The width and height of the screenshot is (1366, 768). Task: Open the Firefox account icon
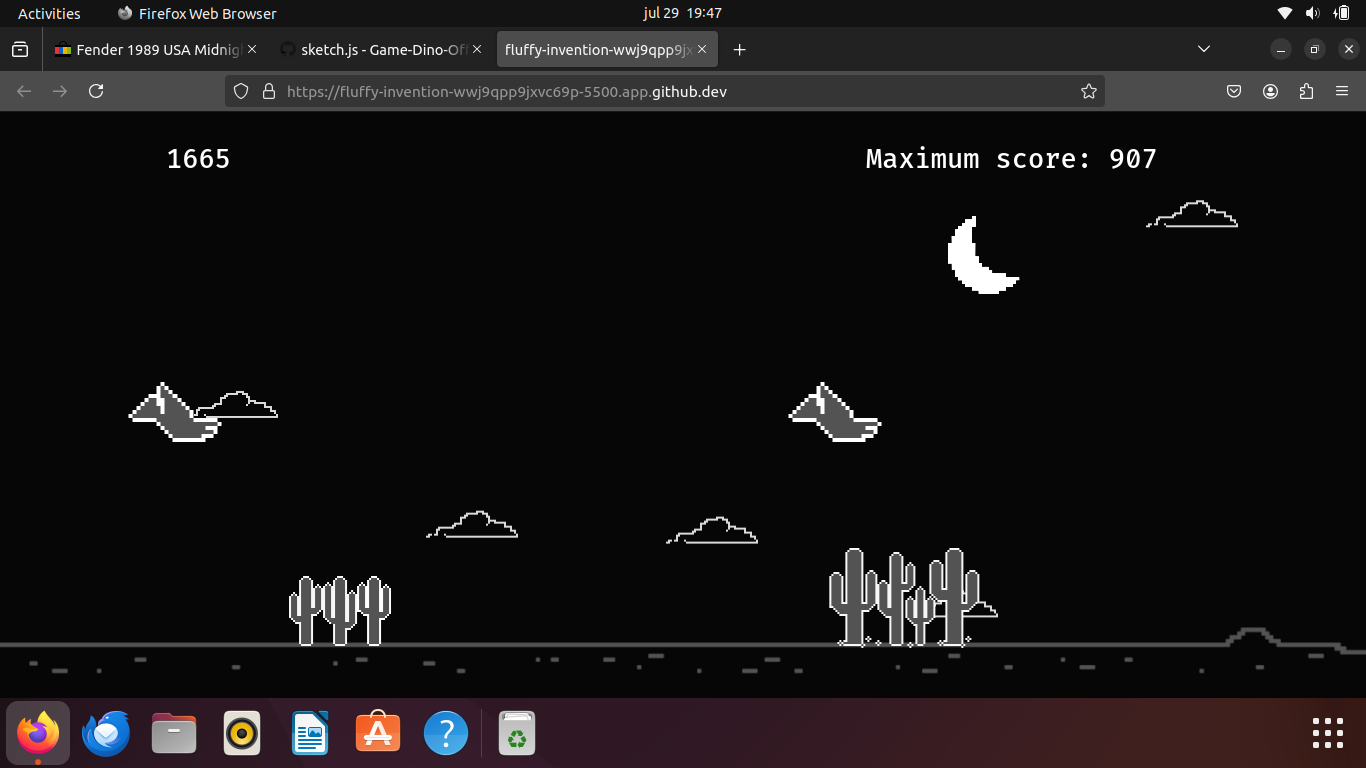[x=1270, y=91]
